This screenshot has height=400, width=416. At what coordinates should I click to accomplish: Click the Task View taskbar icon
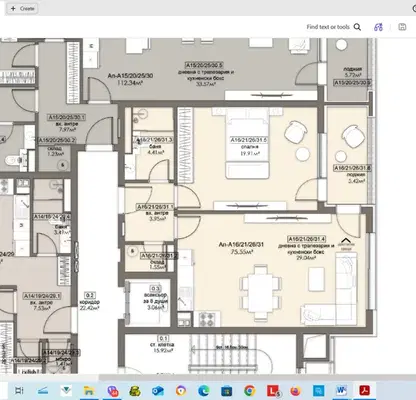(x=19, y=390)
